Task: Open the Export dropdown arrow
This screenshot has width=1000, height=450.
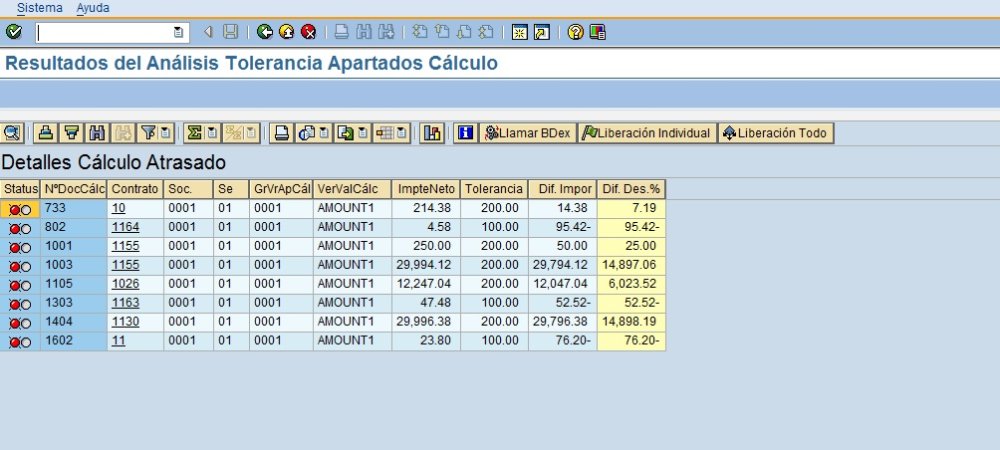Action: point(363,133)
